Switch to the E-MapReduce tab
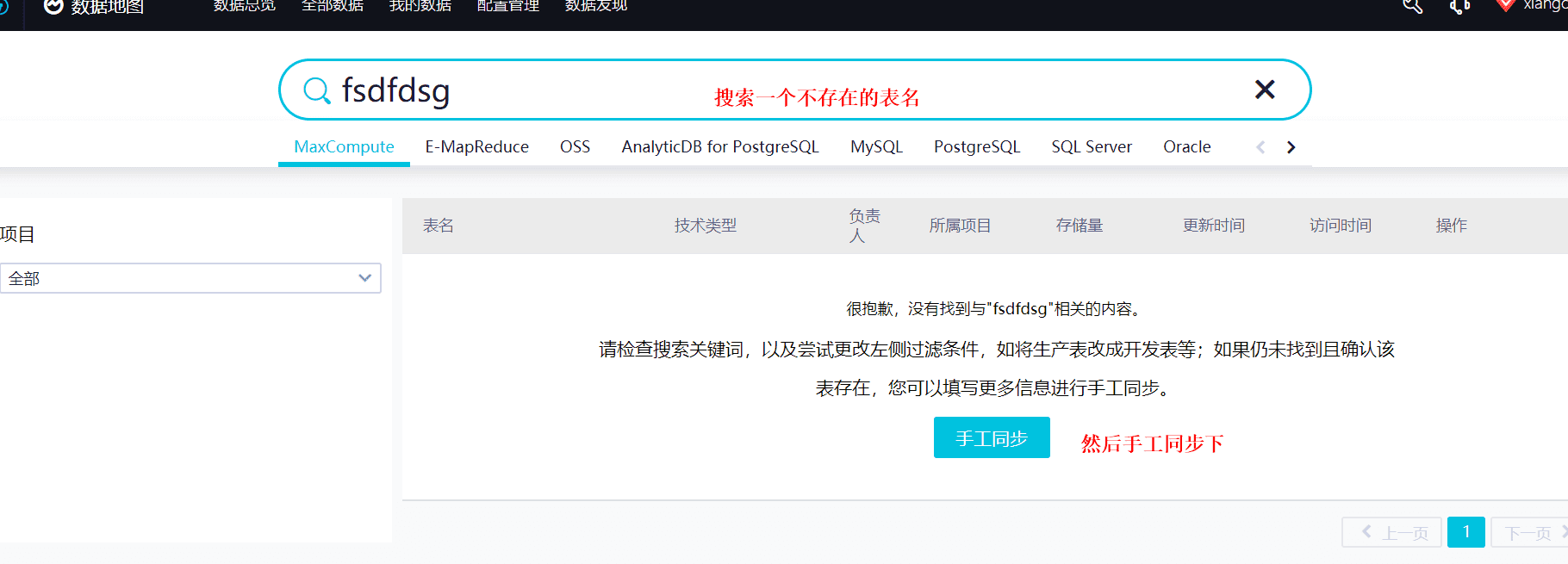1568x564 pixels. (x=477, y=146)
